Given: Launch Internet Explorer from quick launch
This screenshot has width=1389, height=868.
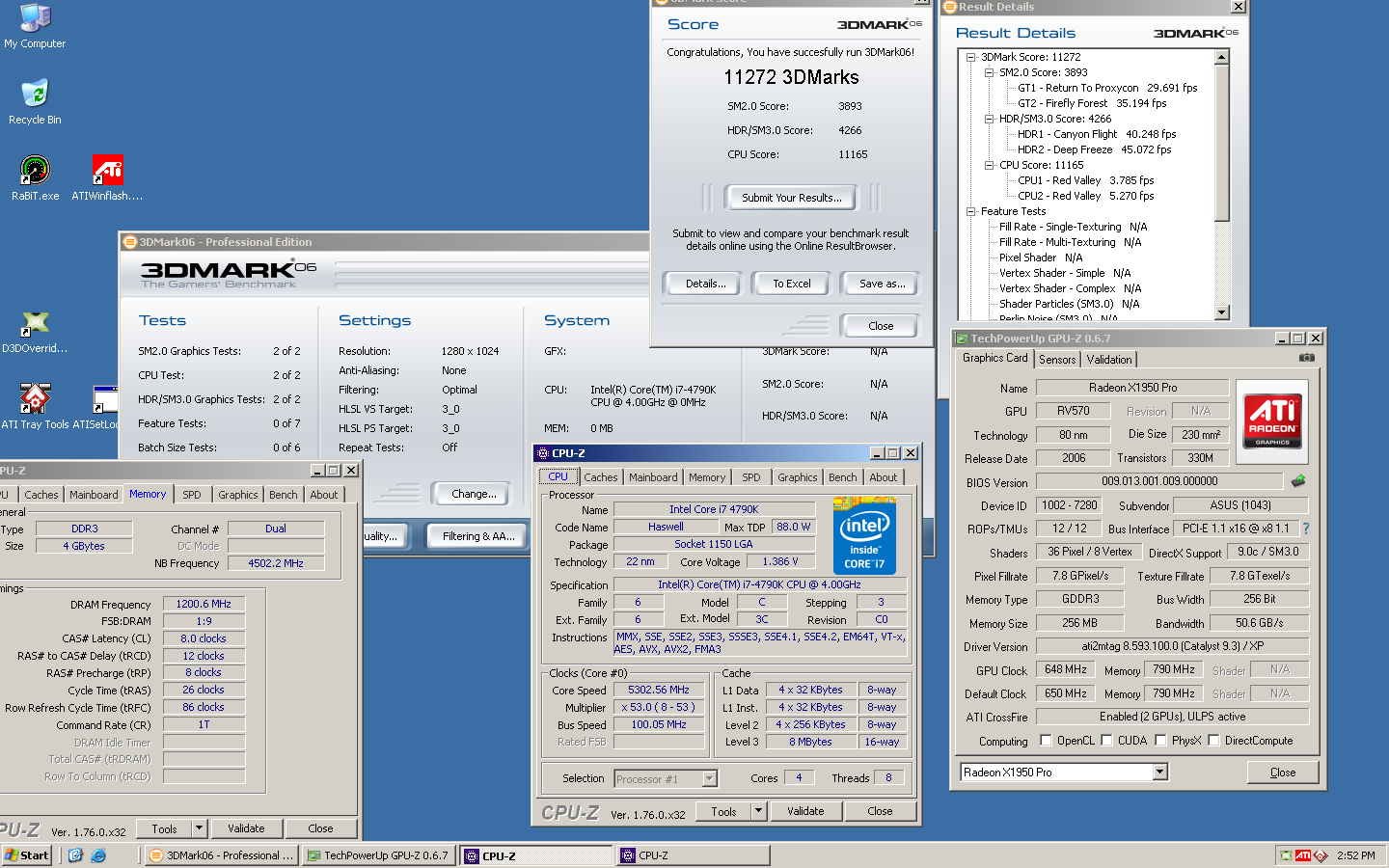Looking at the screenshot, I should [x=97, y=855].
